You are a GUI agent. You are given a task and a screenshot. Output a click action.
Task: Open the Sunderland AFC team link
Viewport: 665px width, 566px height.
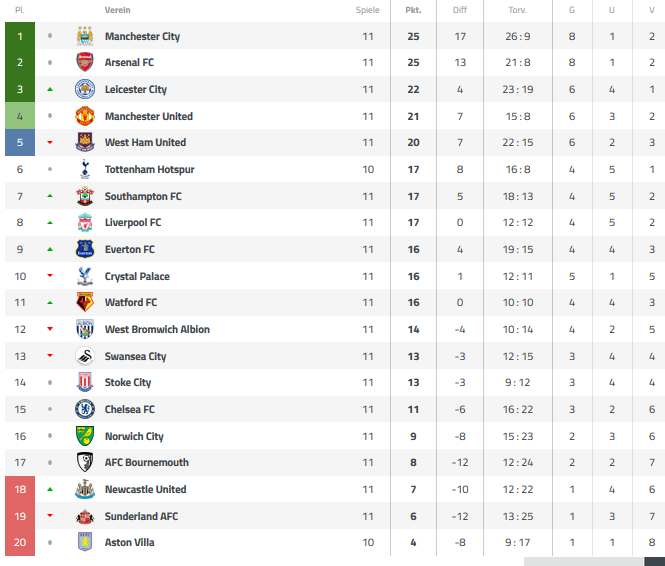[x=141, y=516]
